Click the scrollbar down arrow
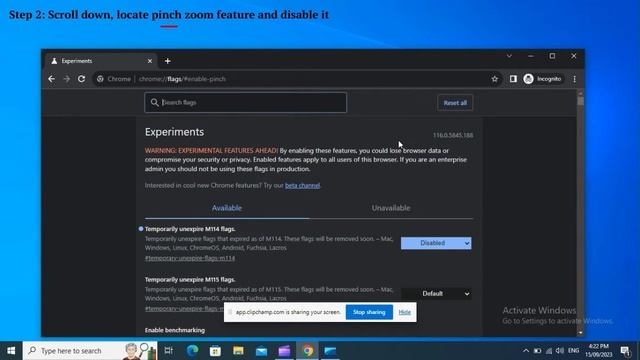 580,333
